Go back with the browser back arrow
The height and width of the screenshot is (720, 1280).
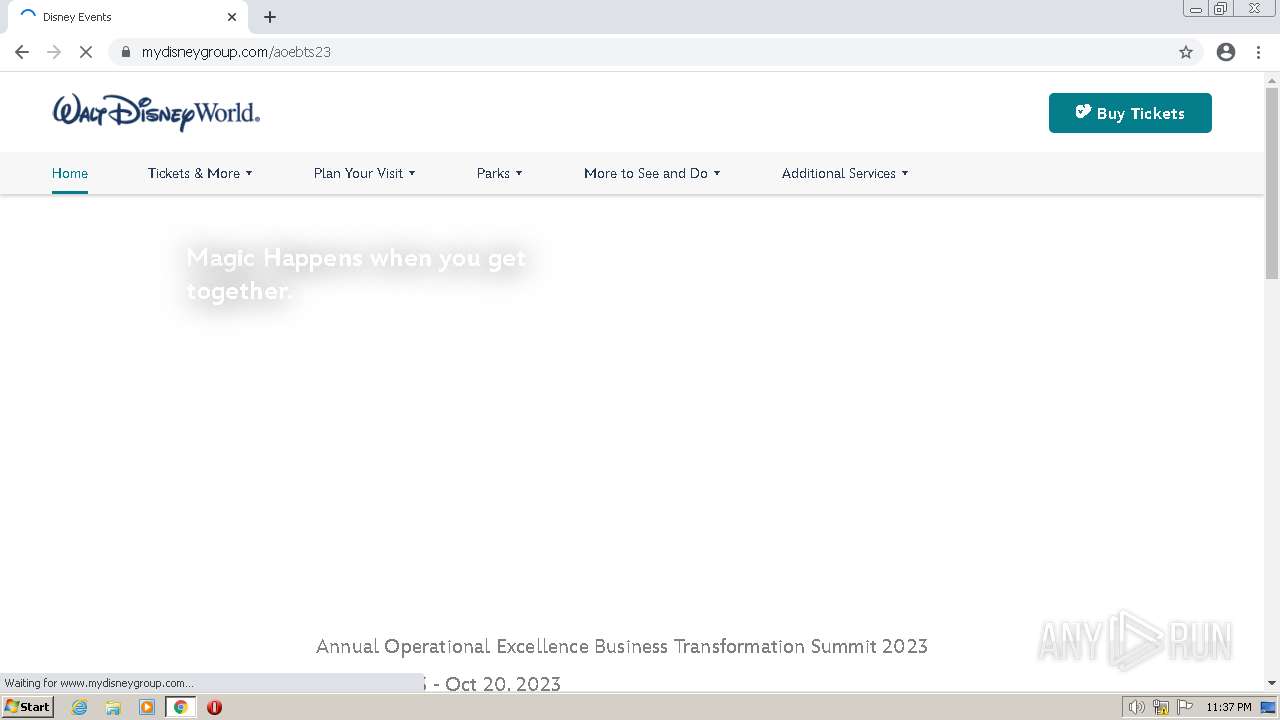22,52
